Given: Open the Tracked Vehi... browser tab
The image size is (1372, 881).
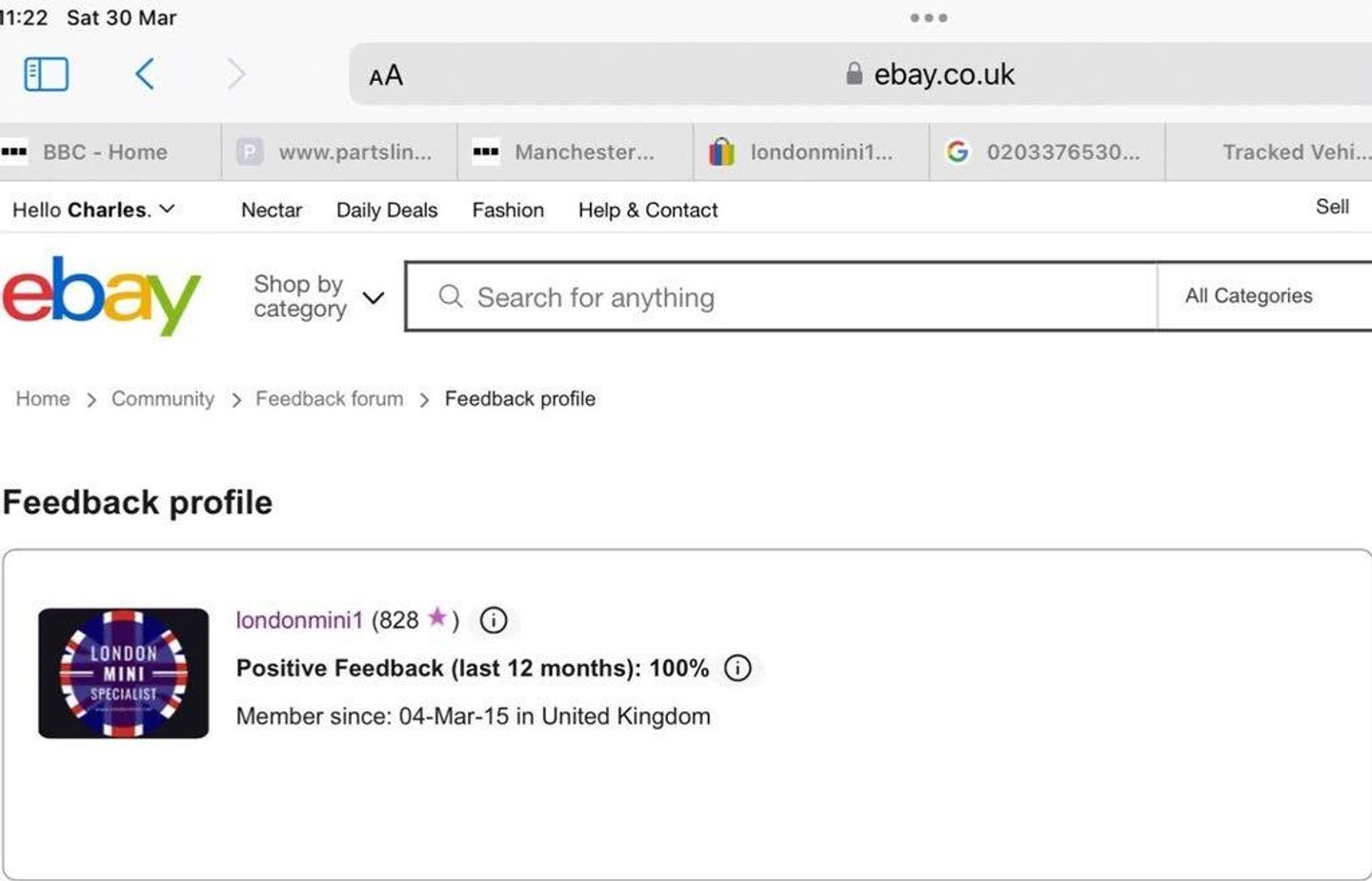Looking at the screenshot, I should point(1296,152).
